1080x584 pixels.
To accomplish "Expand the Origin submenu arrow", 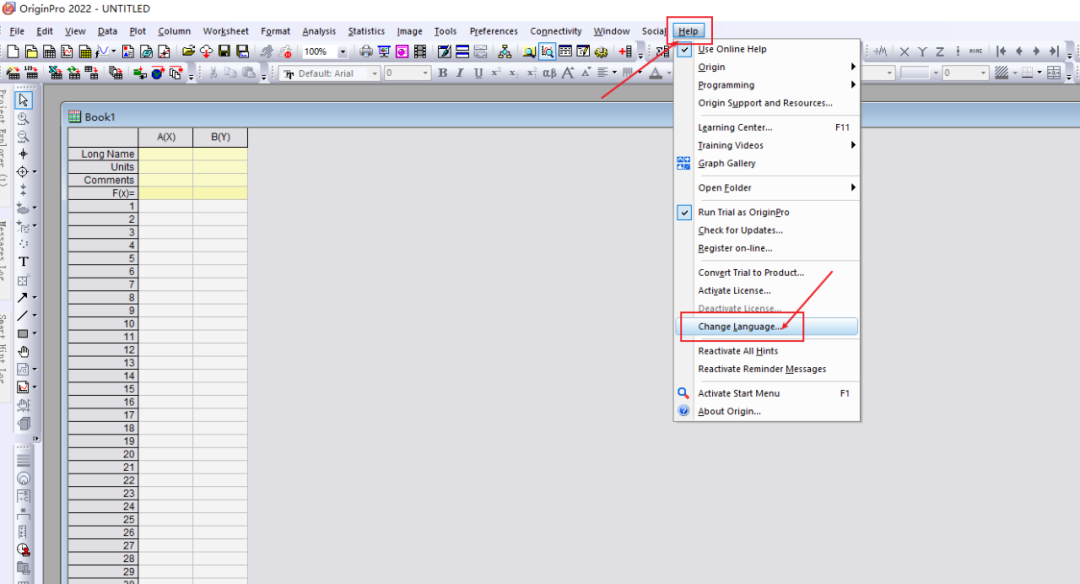I will 853,67.
